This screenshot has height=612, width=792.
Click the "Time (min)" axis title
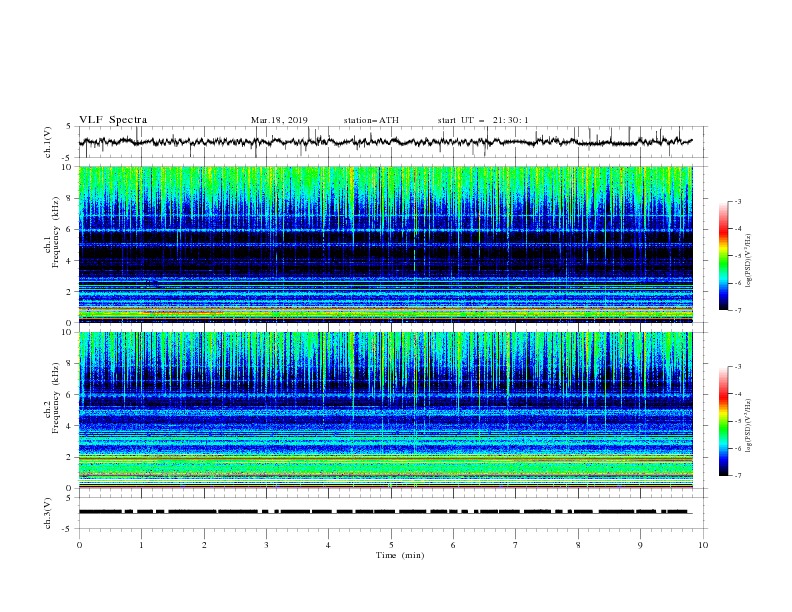400,555
